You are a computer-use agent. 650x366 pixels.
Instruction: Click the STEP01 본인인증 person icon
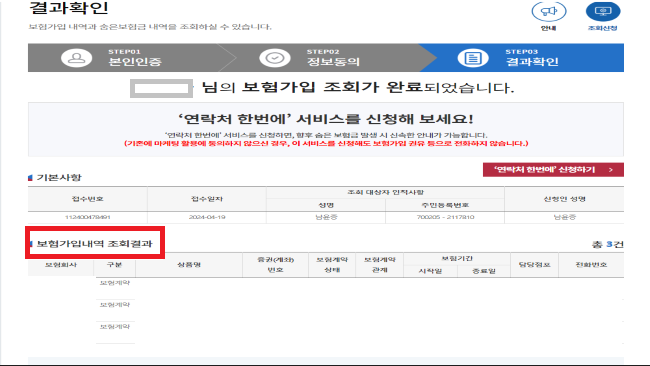click(76, 58)
